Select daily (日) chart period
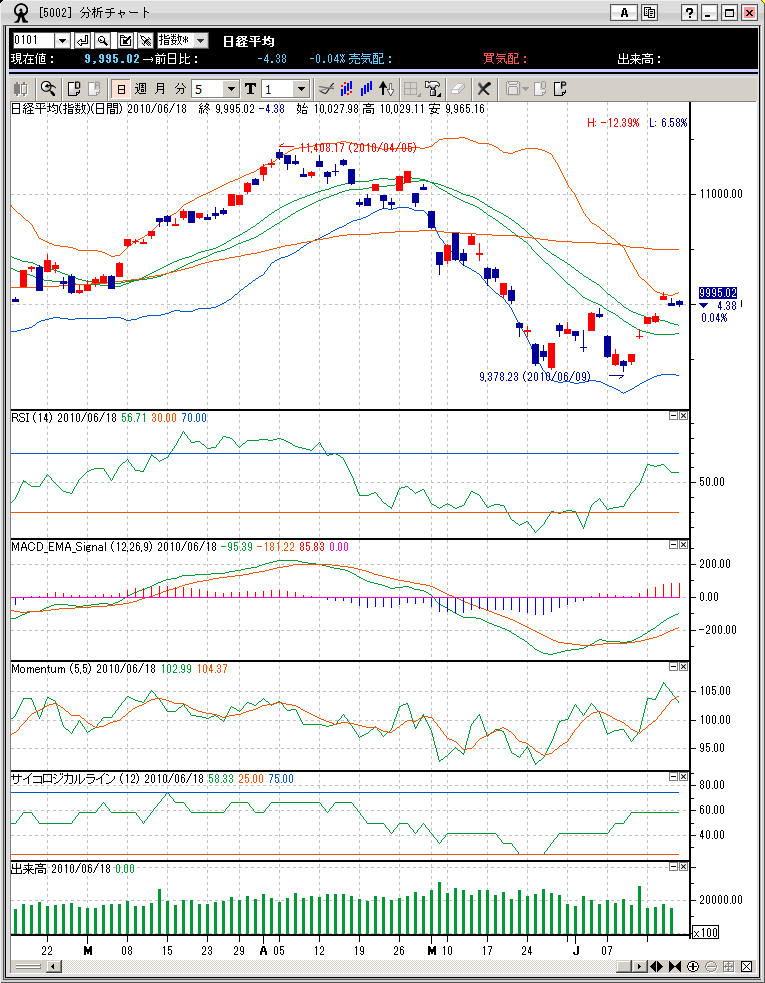This screenshot has height=983, width=765. (121, 88)
